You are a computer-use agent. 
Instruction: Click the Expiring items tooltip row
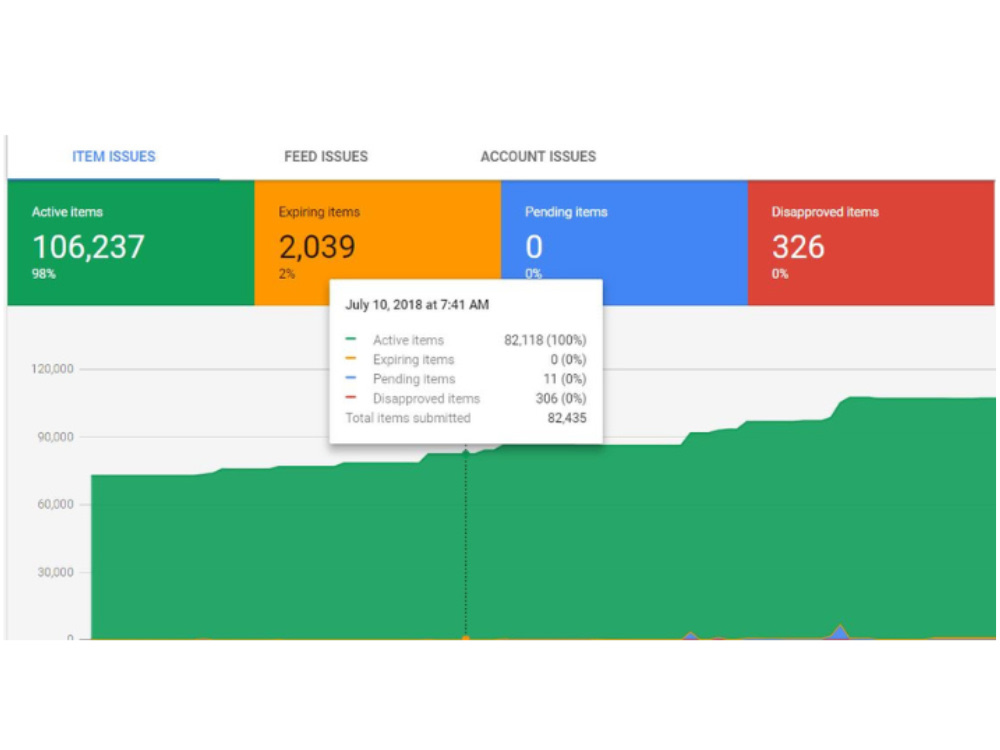coord(466,360)
